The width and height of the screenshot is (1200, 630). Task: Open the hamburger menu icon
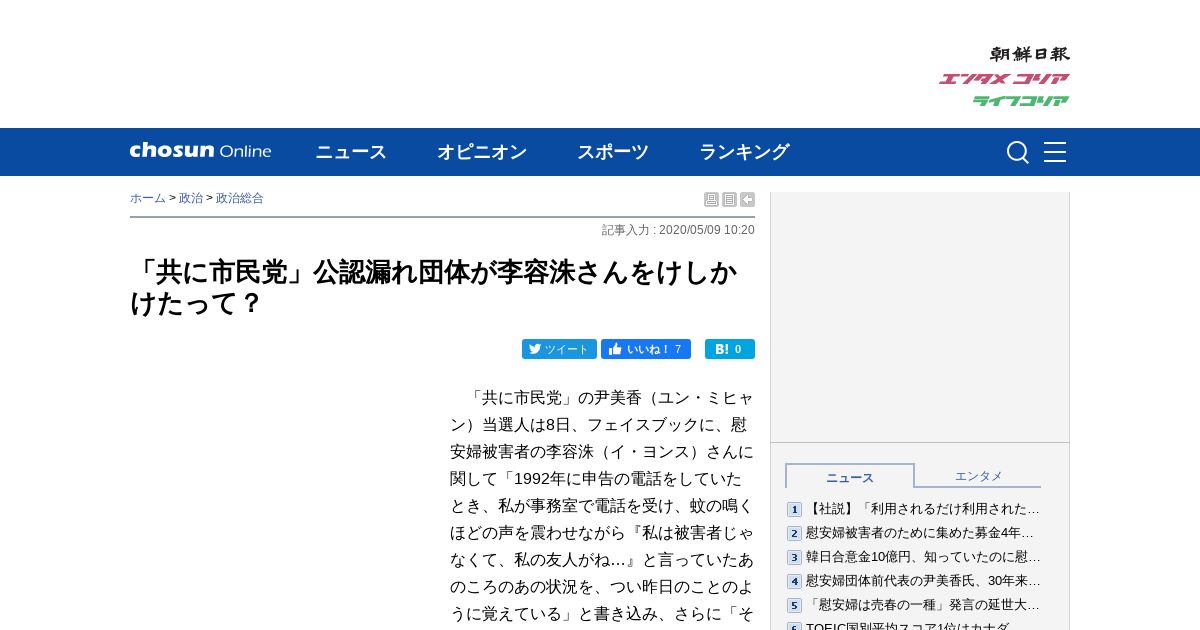[1055, 152]
